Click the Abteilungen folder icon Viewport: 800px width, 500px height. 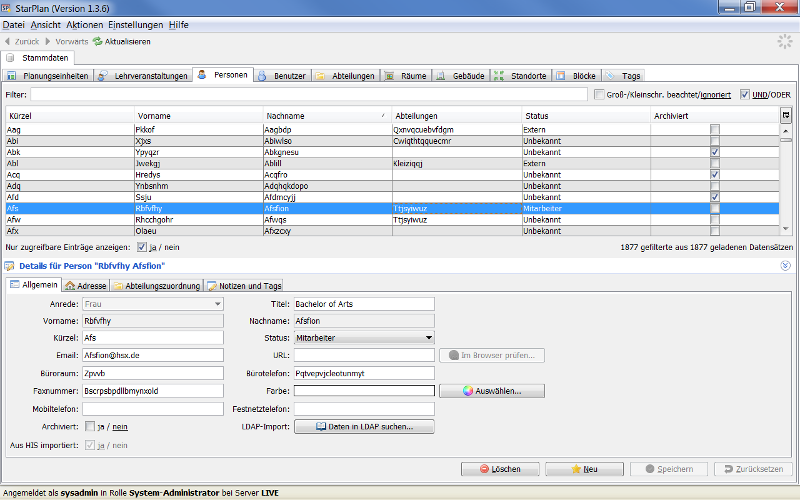320,76
